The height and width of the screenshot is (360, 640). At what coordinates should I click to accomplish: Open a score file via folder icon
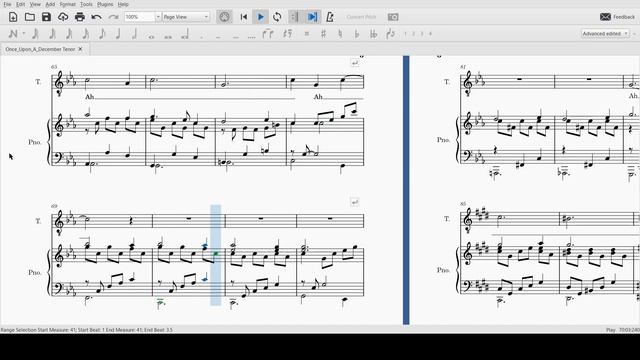(x=29, y=17)
